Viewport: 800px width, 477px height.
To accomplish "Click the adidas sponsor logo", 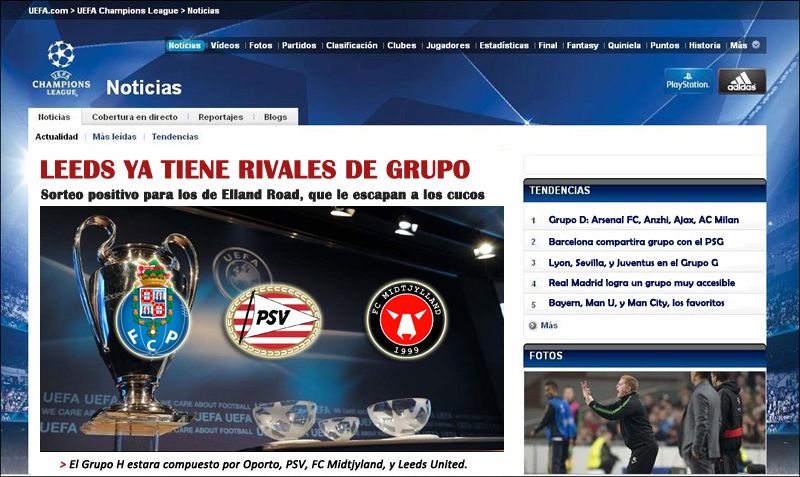I will pyautogui.click(x=742, y=81).
